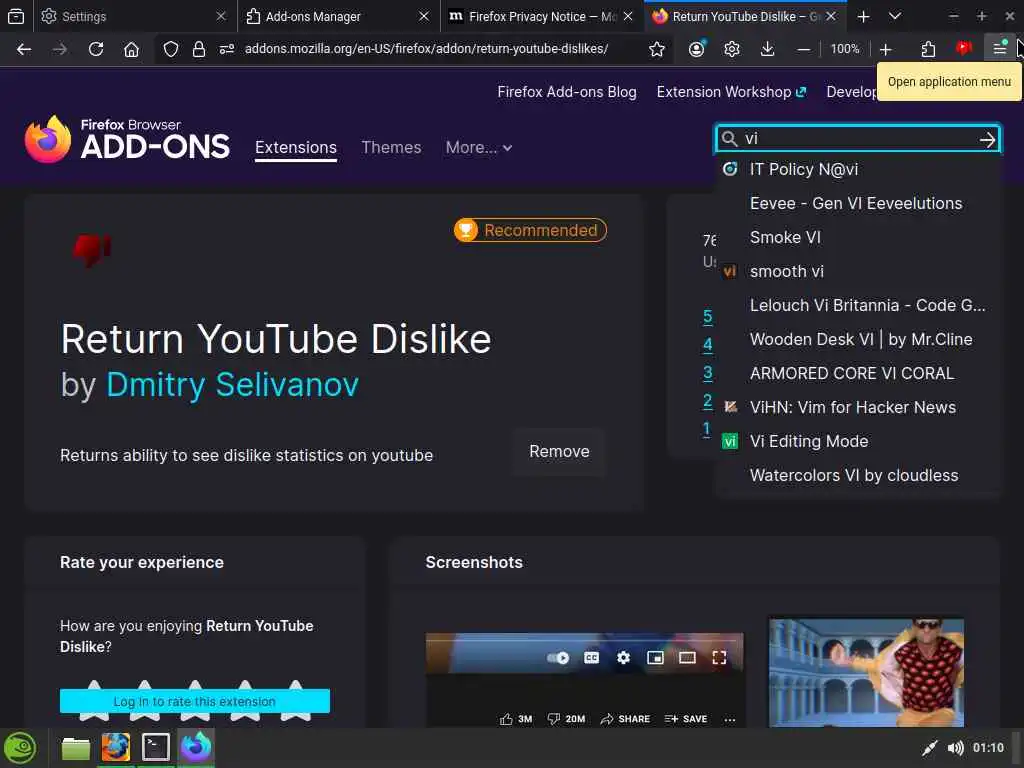
Task: Open author Dmitry Selivanov's profile
Action: (x=232, y=384)
